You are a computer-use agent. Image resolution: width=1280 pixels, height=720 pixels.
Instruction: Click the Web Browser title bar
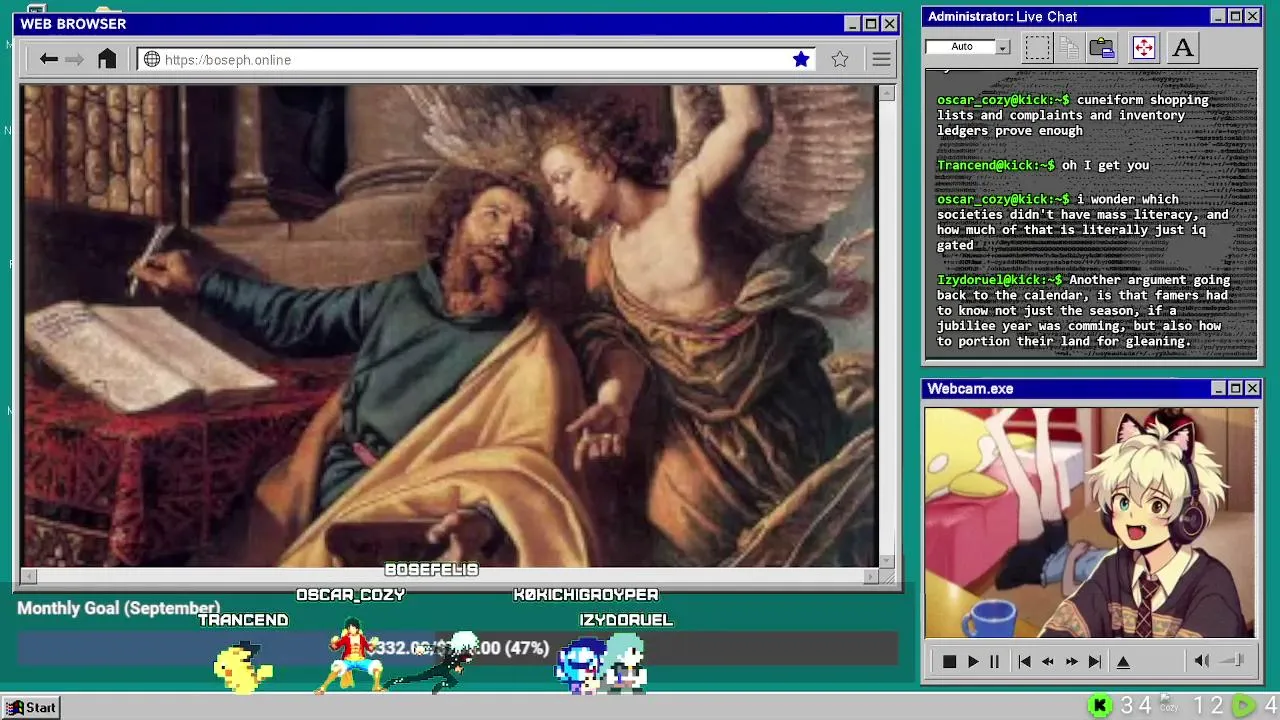coord(430,24)
